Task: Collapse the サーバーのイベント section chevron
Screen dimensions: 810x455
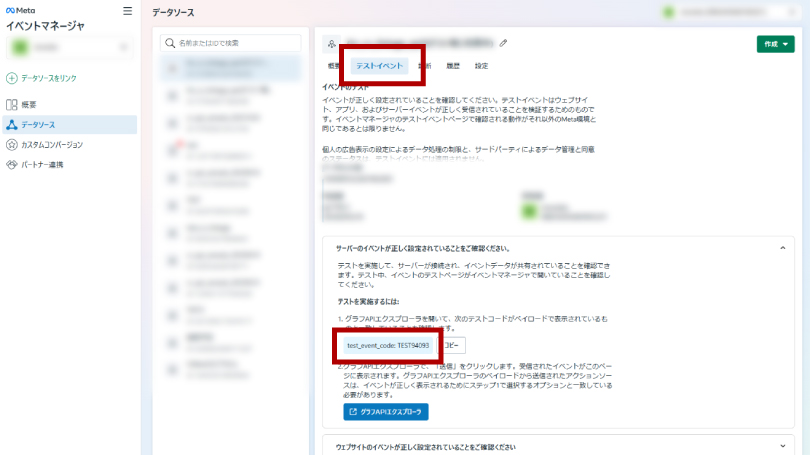Action: [783, 248]
